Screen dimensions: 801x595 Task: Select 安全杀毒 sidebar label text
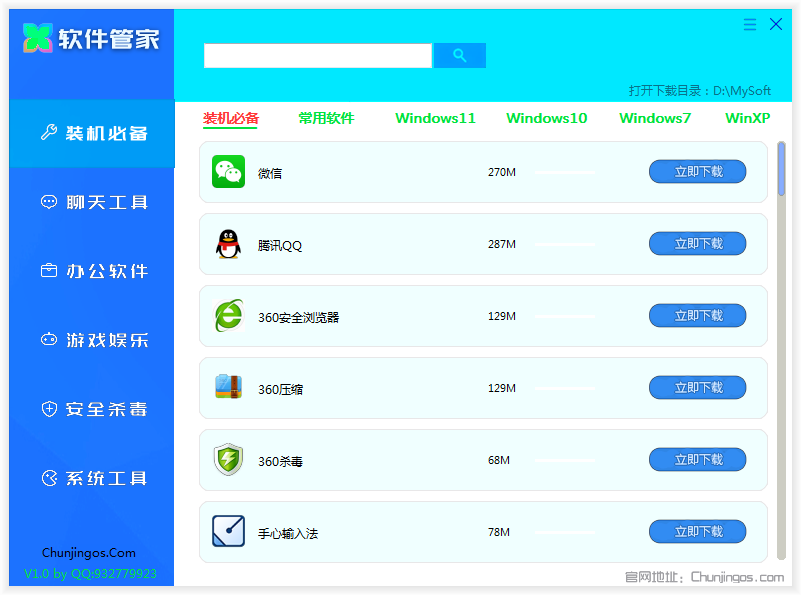(x=107, y=409)
